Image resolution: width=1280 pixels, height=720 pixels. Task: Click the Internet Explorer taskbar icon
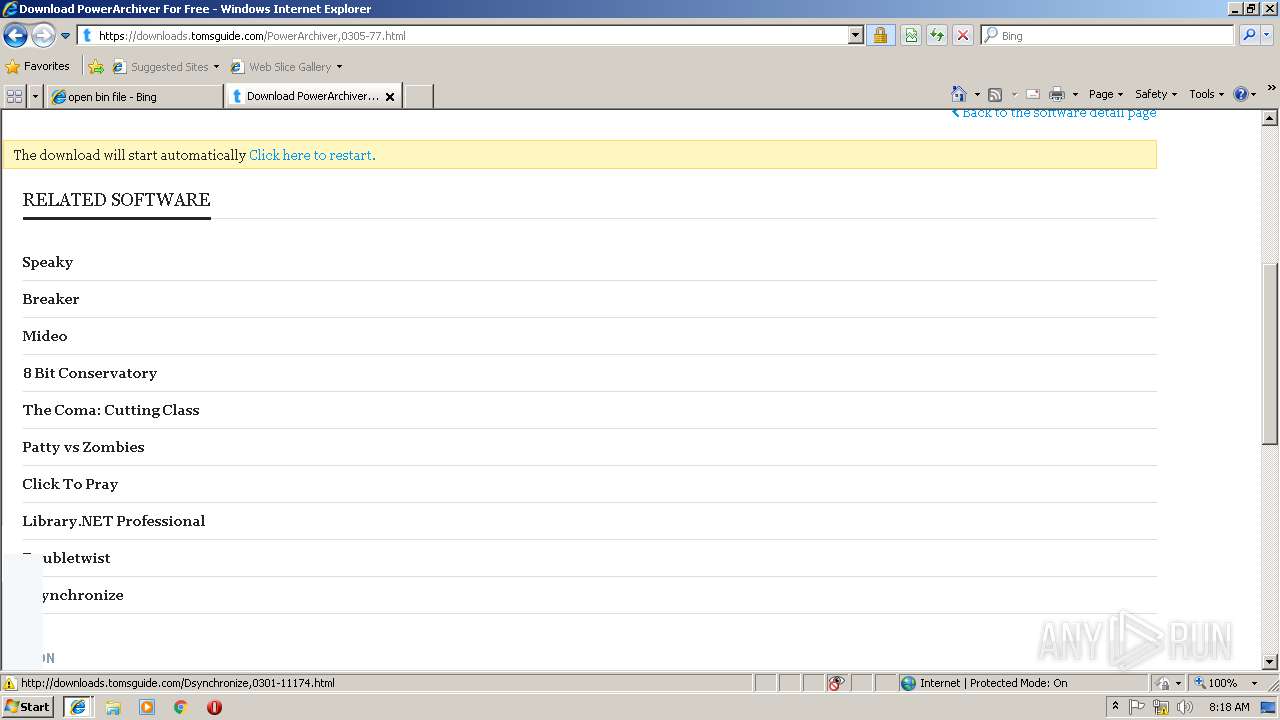tap(78, 707)
